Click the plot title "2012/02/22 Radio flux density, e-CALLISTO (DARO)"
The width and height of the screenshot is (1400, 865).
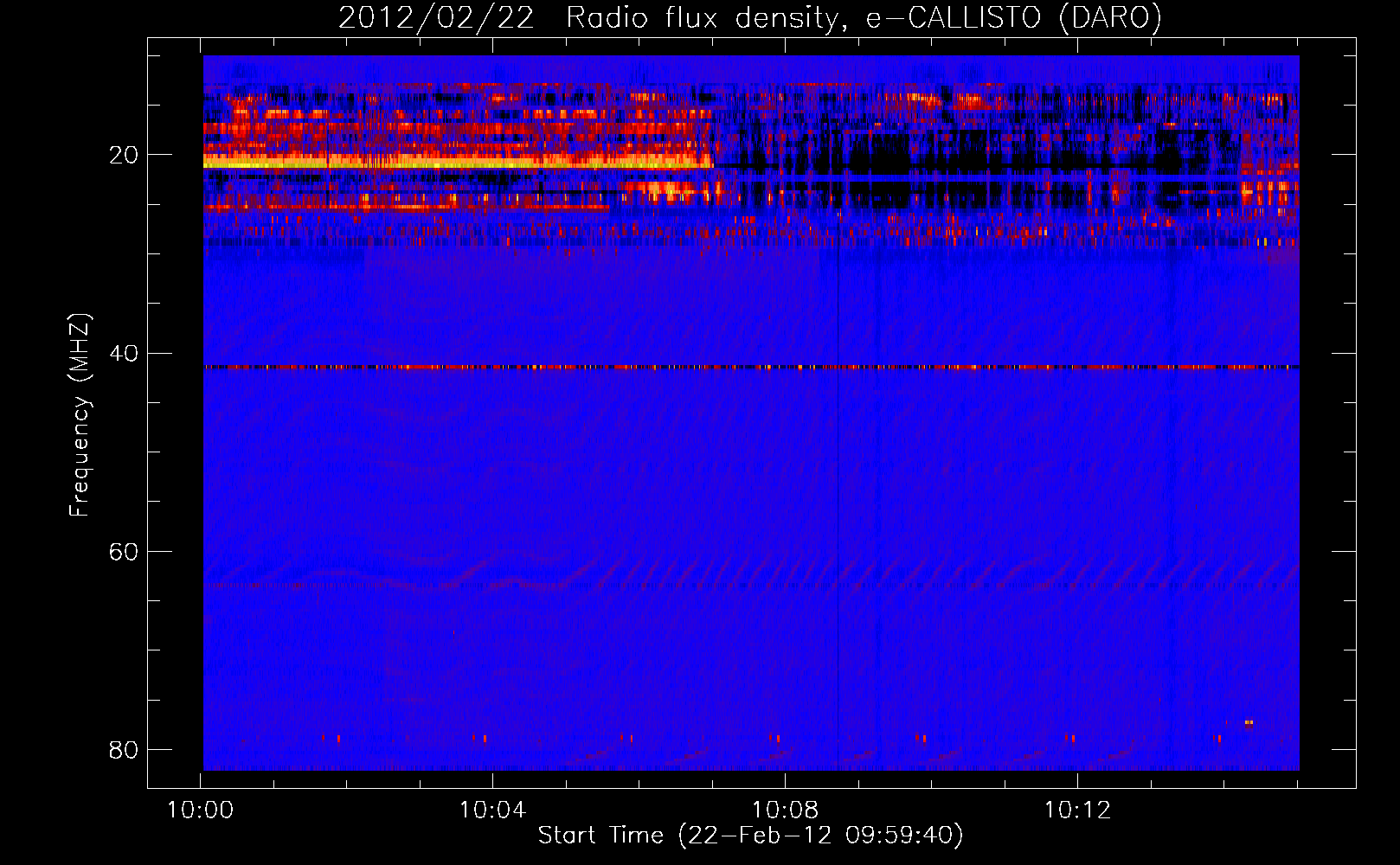pyautogui.click(x=750, y=17)
